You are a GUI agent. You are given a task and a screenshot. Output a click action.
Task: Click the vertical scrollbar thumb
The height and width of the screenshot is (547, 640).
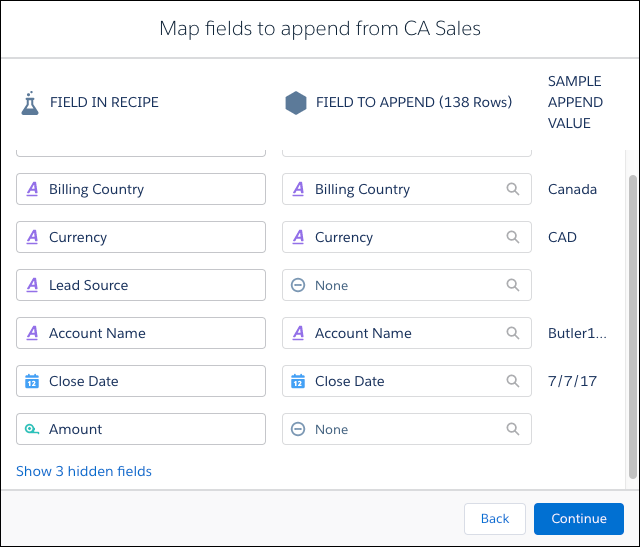coord(633,327)
